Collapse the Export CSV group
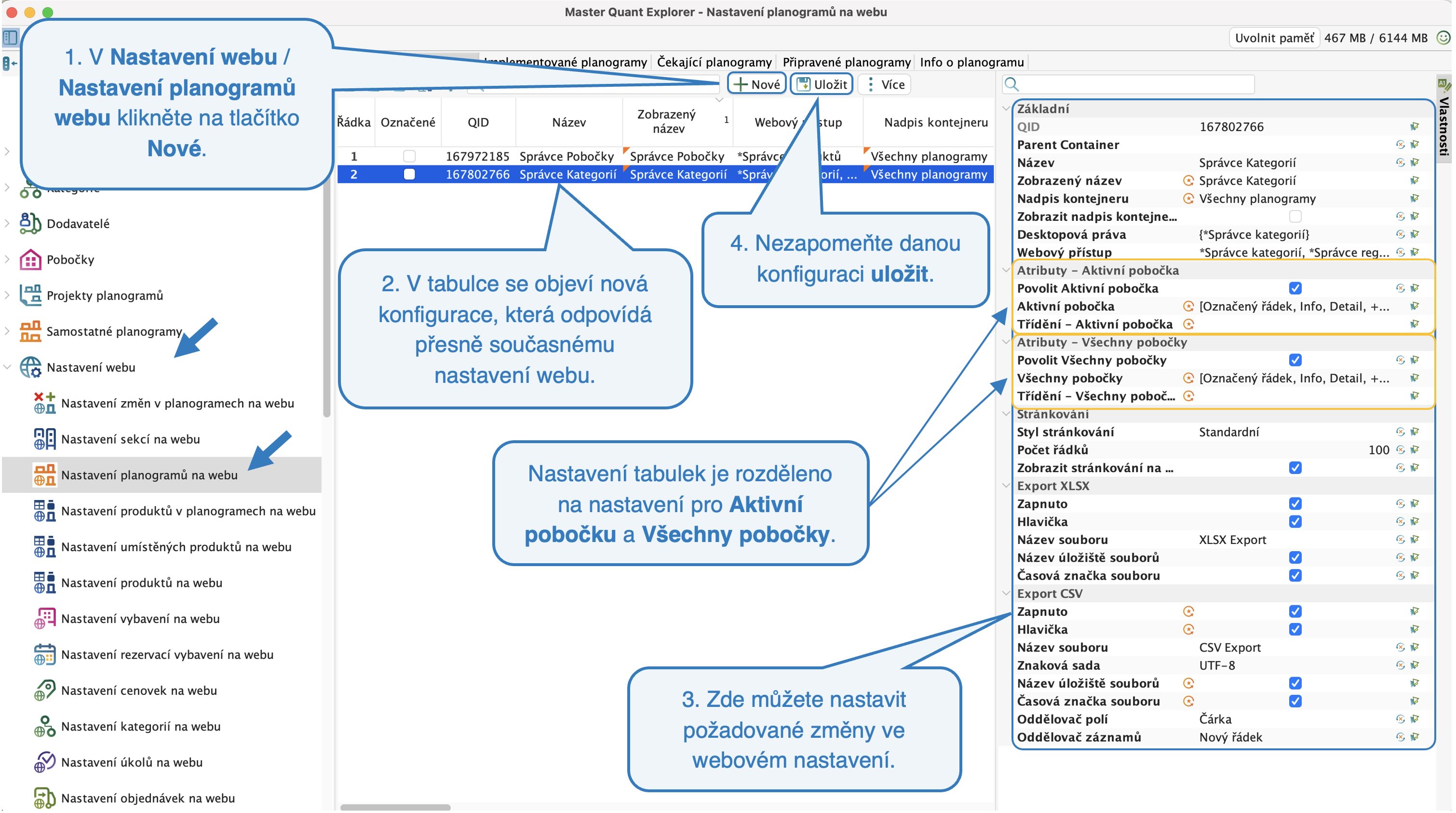 (x=1006, y=593)
